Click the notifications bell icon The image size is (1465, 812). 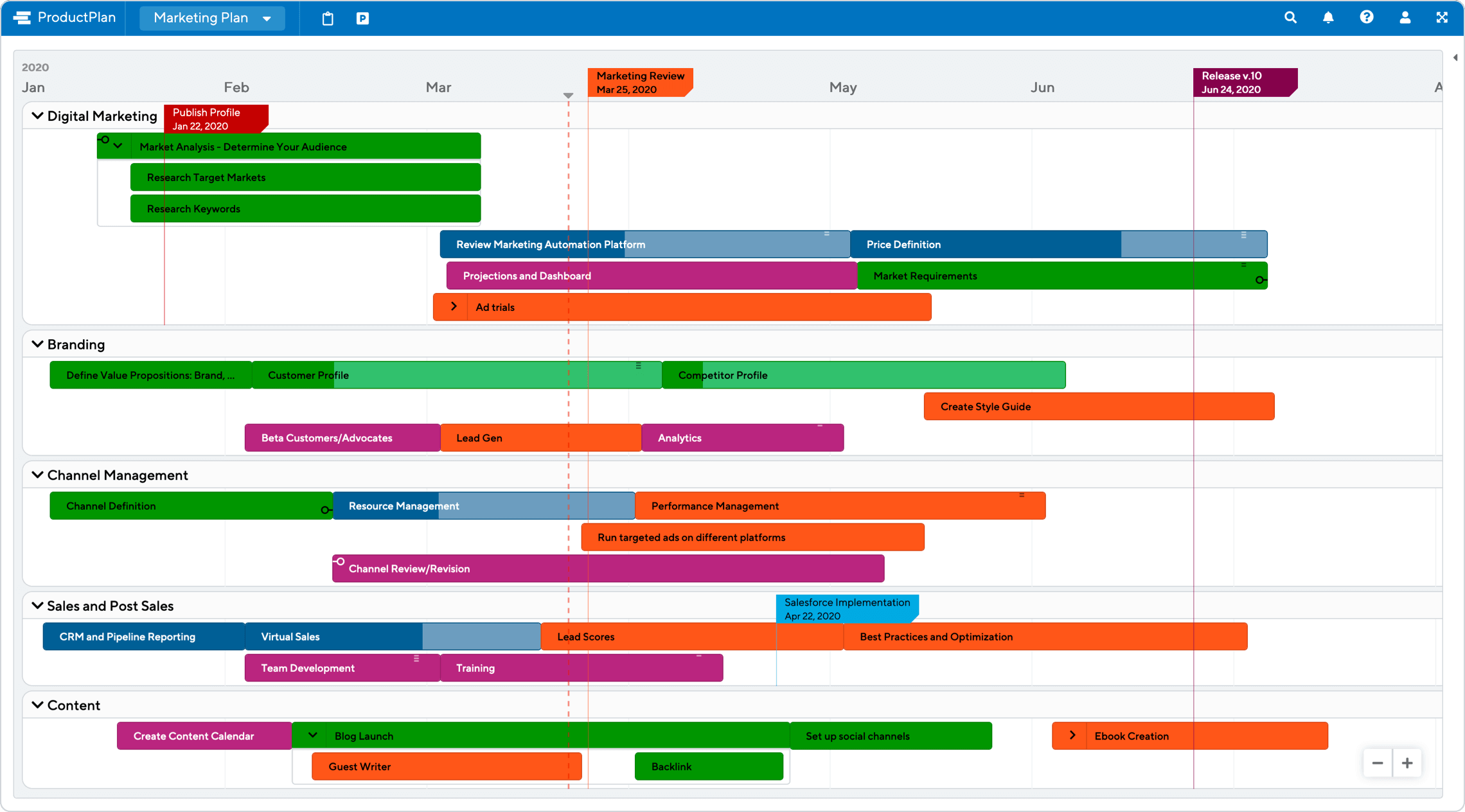click(x=1336, y=16)
